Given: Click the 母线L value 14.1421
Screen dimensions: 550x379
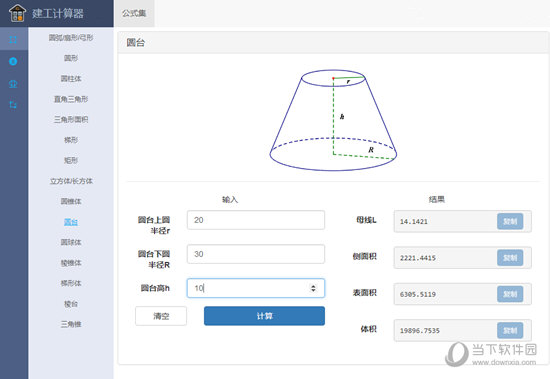Looking at the screenshot, I should [414, 222].
